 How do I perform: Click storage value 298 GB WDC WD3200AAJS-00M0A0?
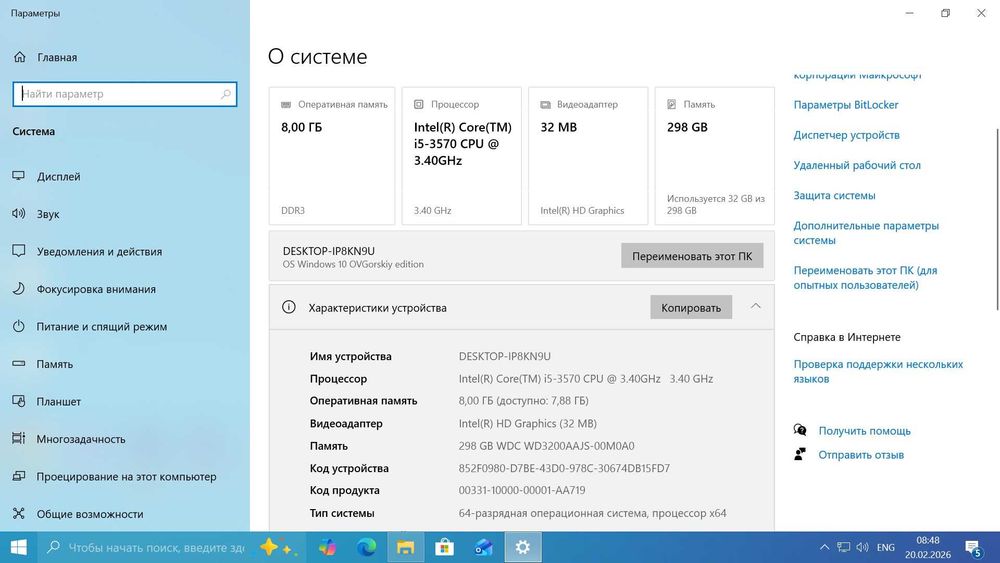[x=547, y=446]
